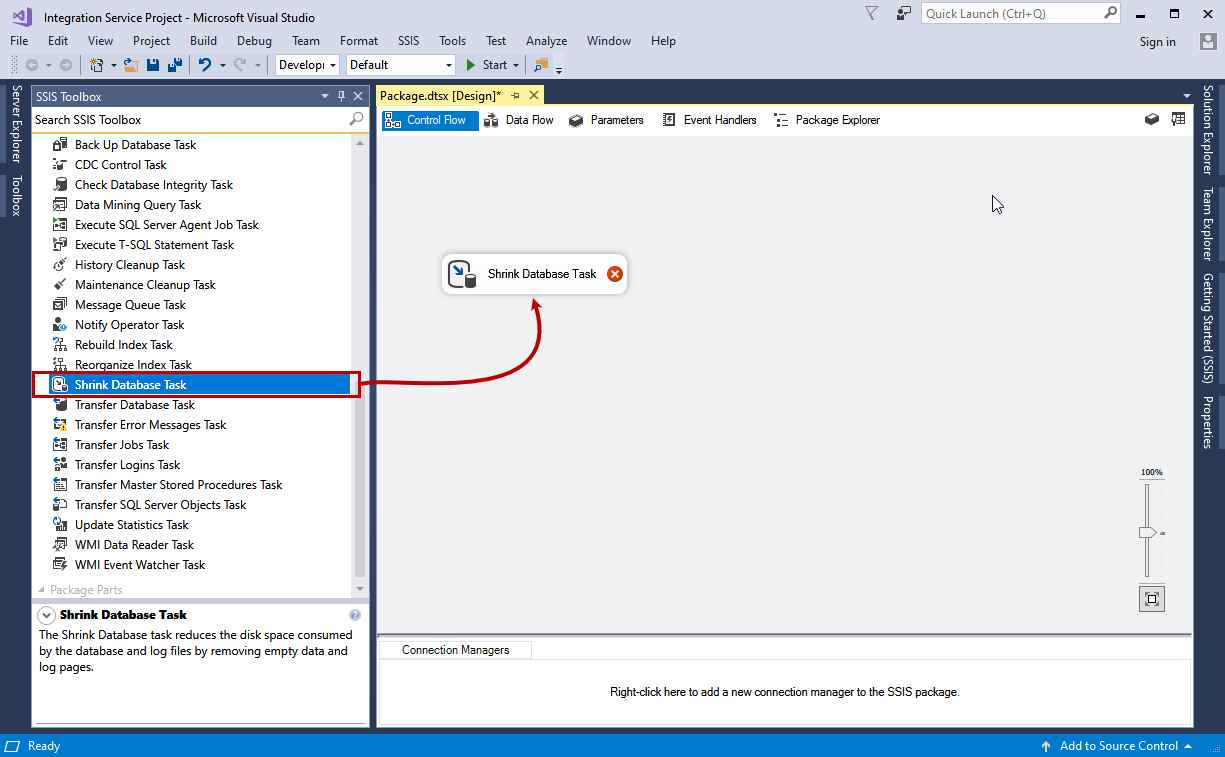Click the Quick Launch magnifier icon
This screenshot has height=757, width=1225.
coord(1111,13)
